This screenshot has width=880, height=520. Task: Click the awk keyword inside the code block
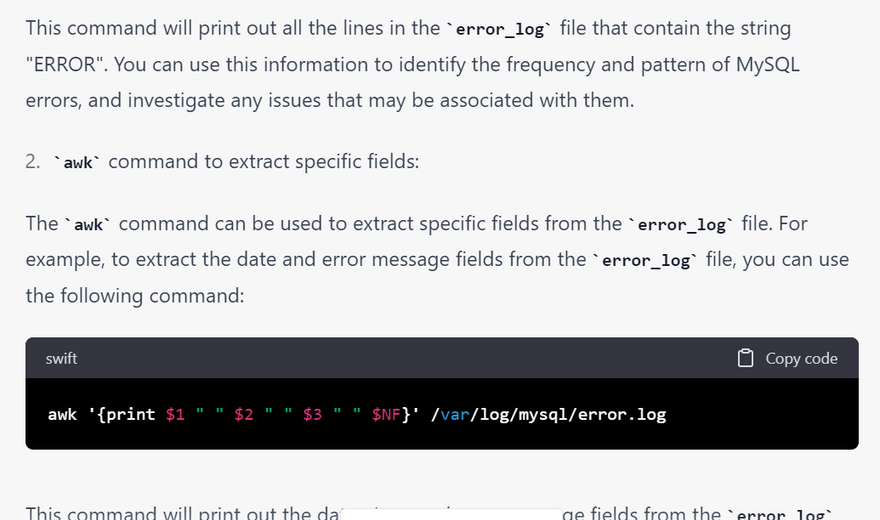(62, 414)
